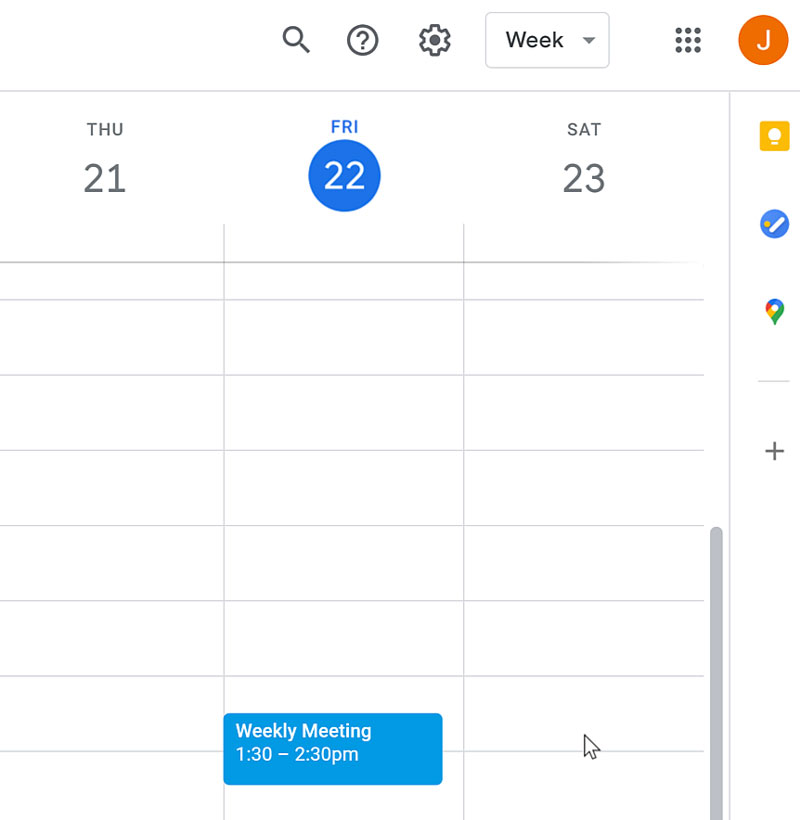The width and height of the screenshot is (800, 820).
Task: Add more side panel apps with the plus
Action: [x=774, y=451]
